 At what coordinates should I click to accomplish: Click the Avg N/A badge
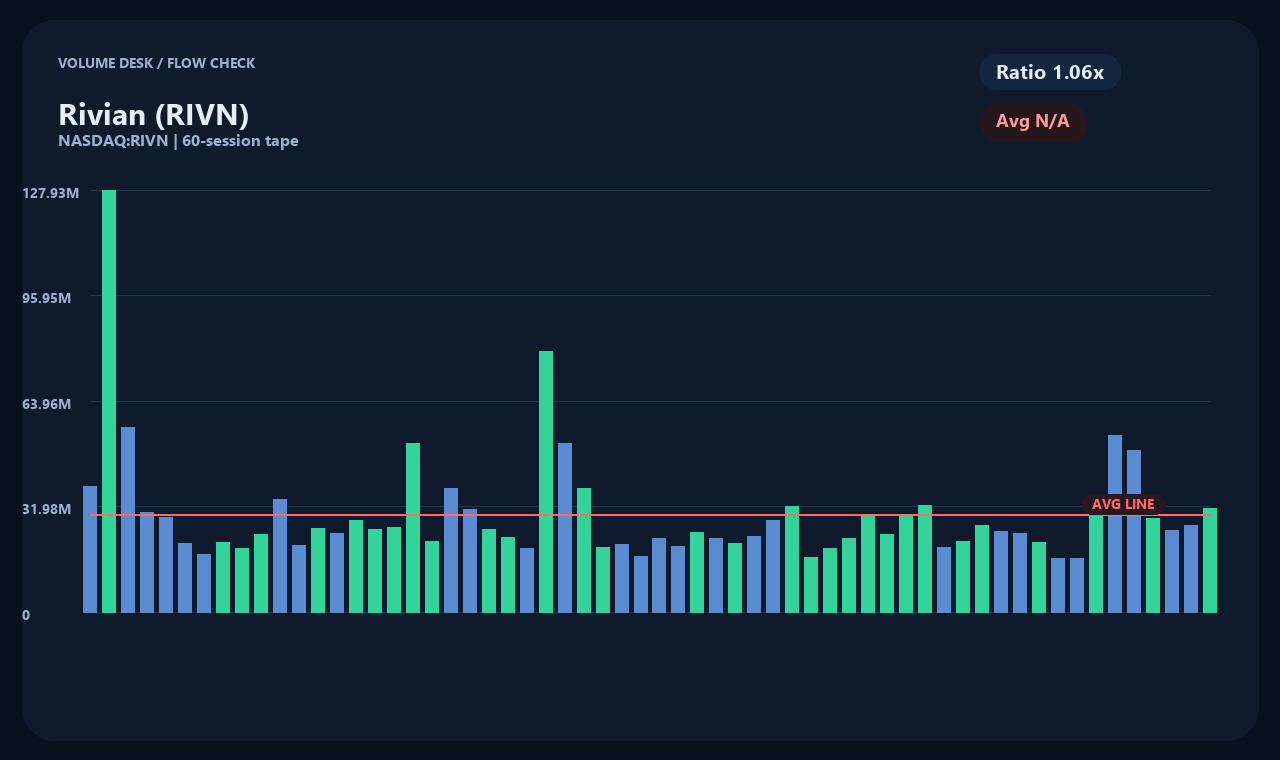1033,122
